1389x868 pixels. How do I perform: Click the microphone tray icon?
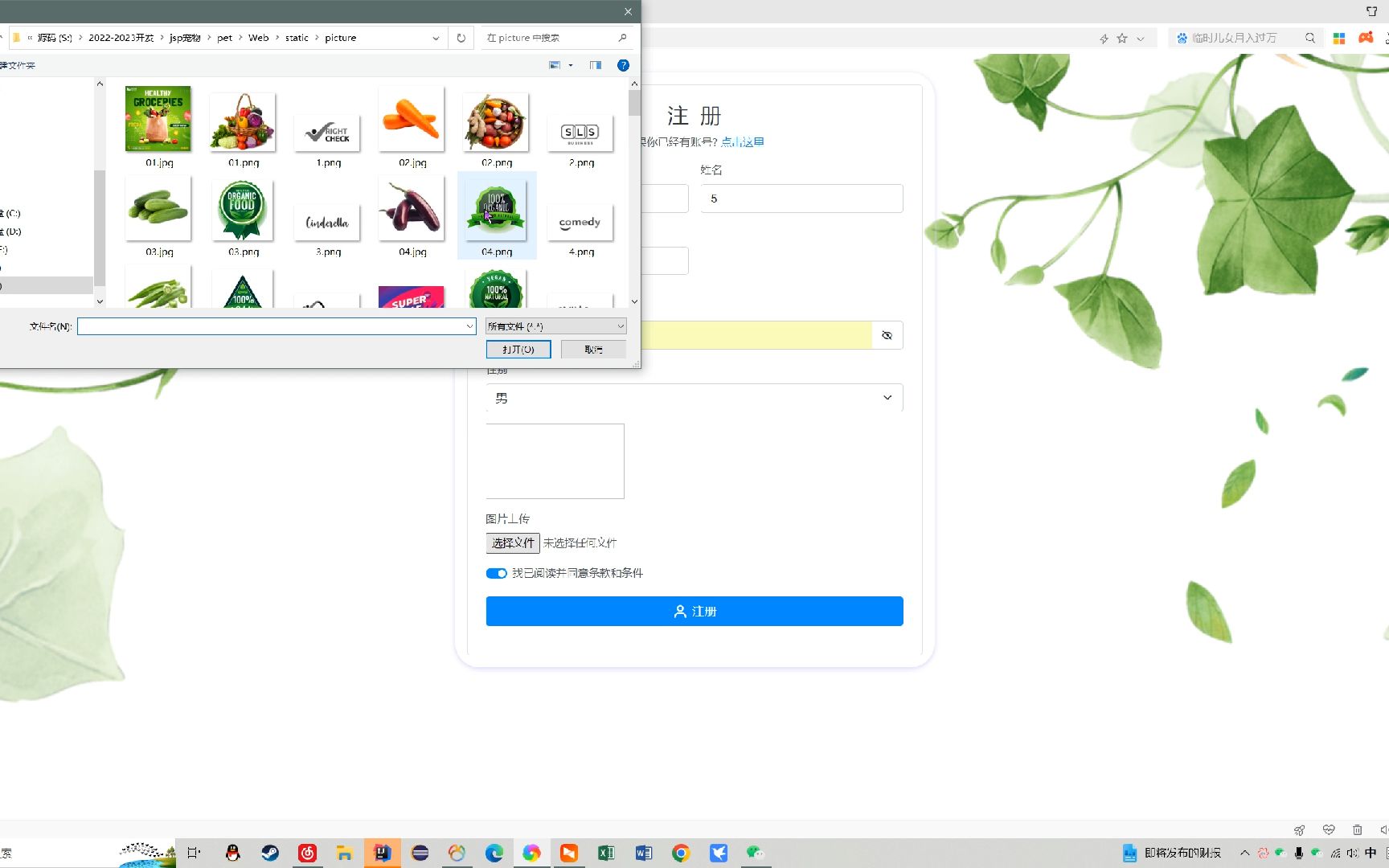click(1299, 853)
